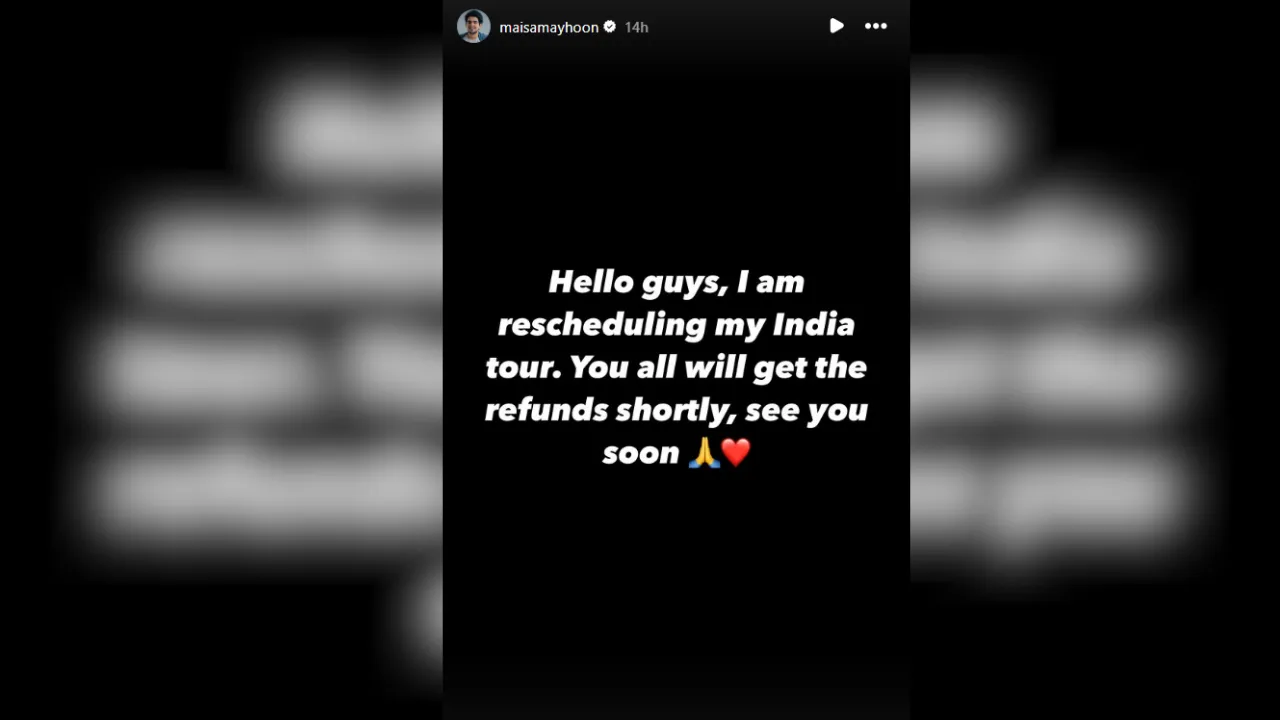Screen dimensions: 1280x720
Task: Click the word 'shortly' in the story
Action: coord(666,412)
